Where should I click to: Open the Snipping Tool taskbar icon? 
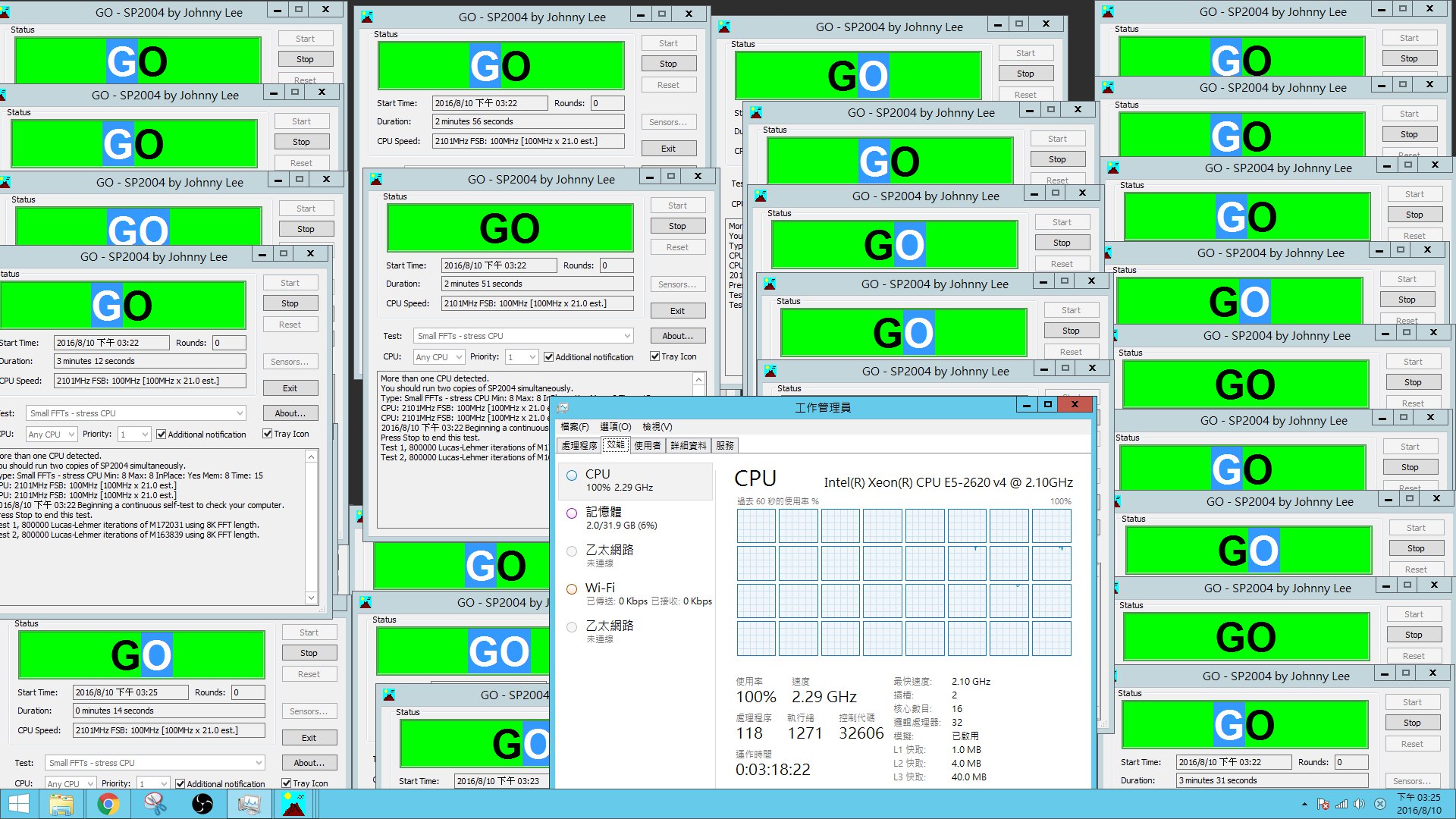(155, 804)
